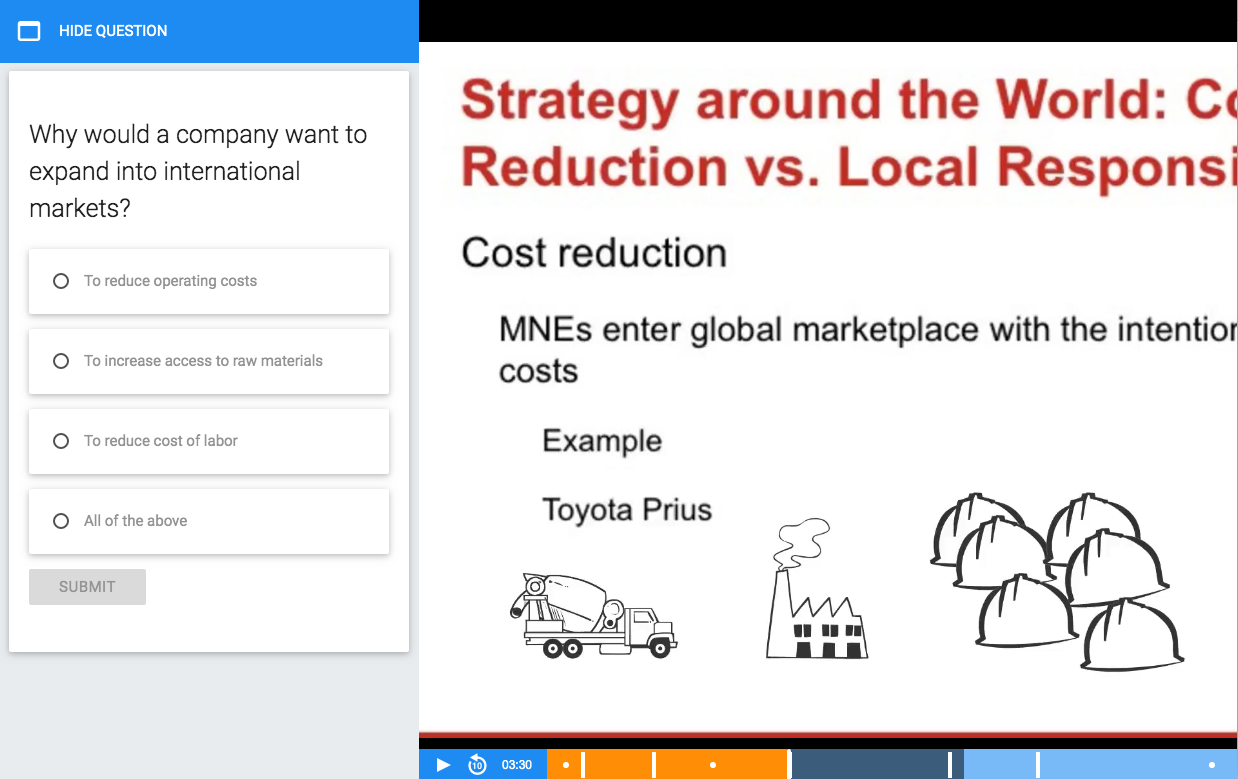Image resolution: width=1238 pixels, height=779 pixels.
Task: Jump to first white dot on orange timeline
Action: click(566, 765)
